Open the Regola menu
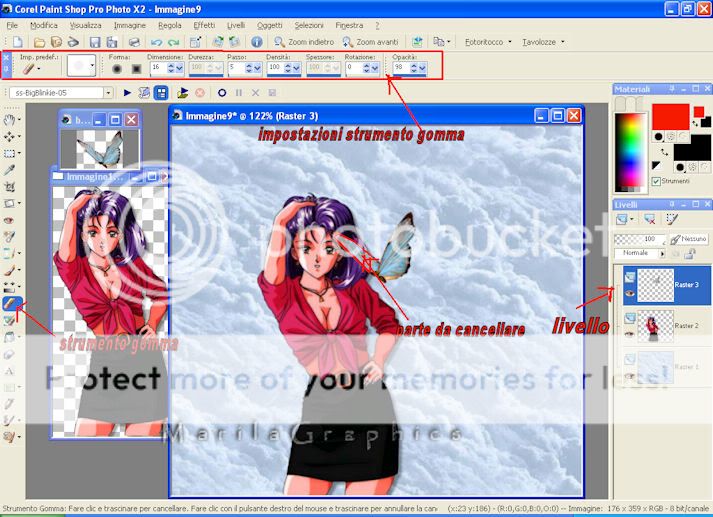 [170, 25]
